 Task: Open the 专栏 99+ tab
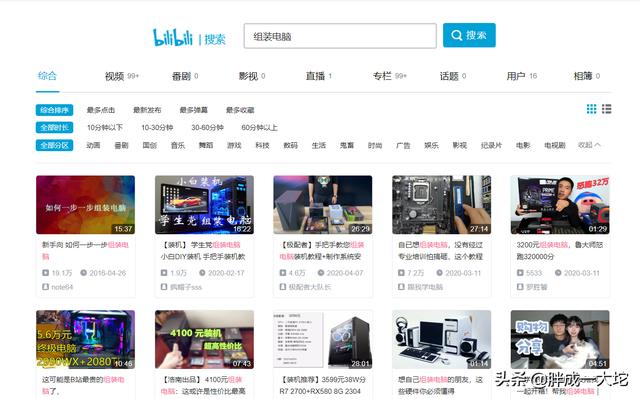click(389, 76)
